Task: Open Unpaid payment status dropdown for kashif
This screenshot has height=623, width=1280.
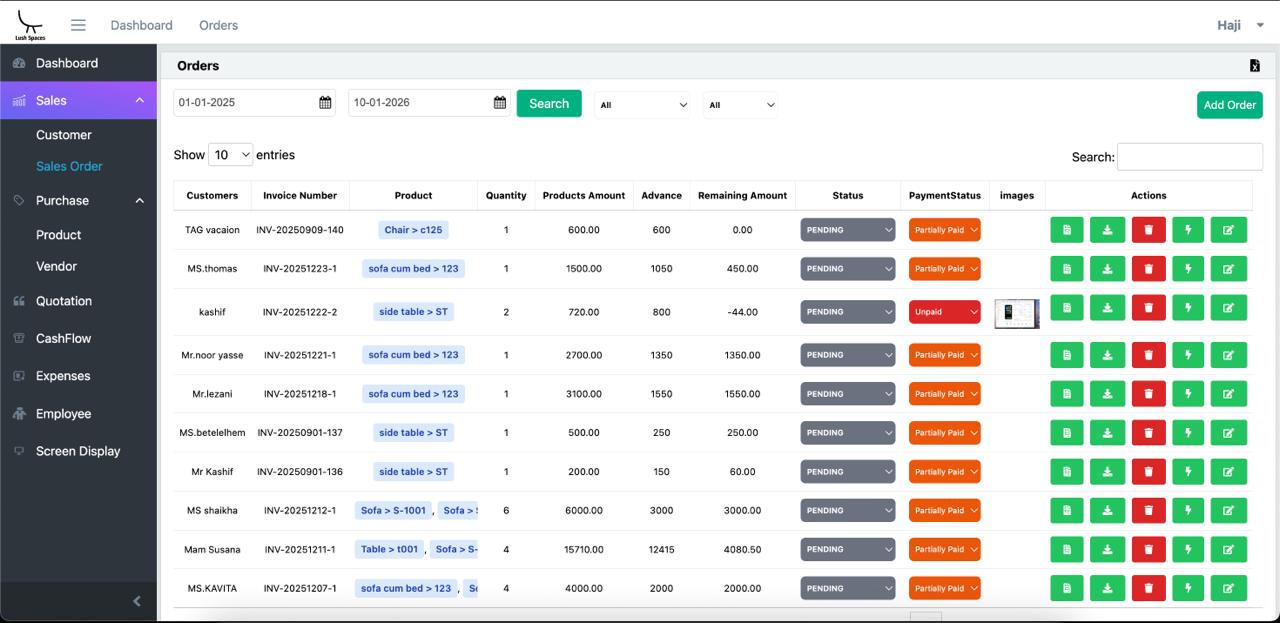Action: coord(944,312)
